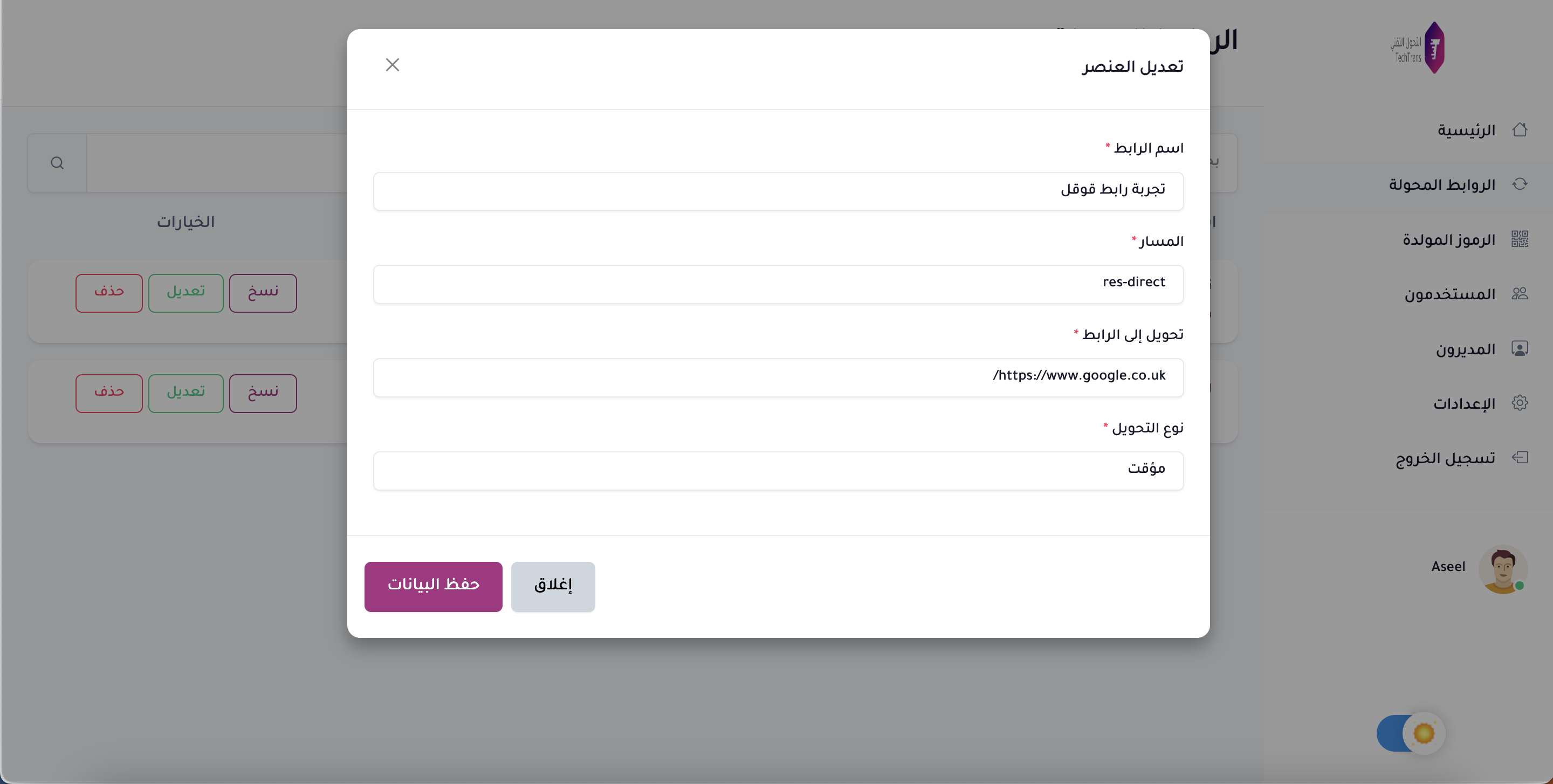1553x784 pixels.
Task: Close the تعديل العنصر dialog with X
Action: click(393, 65)
